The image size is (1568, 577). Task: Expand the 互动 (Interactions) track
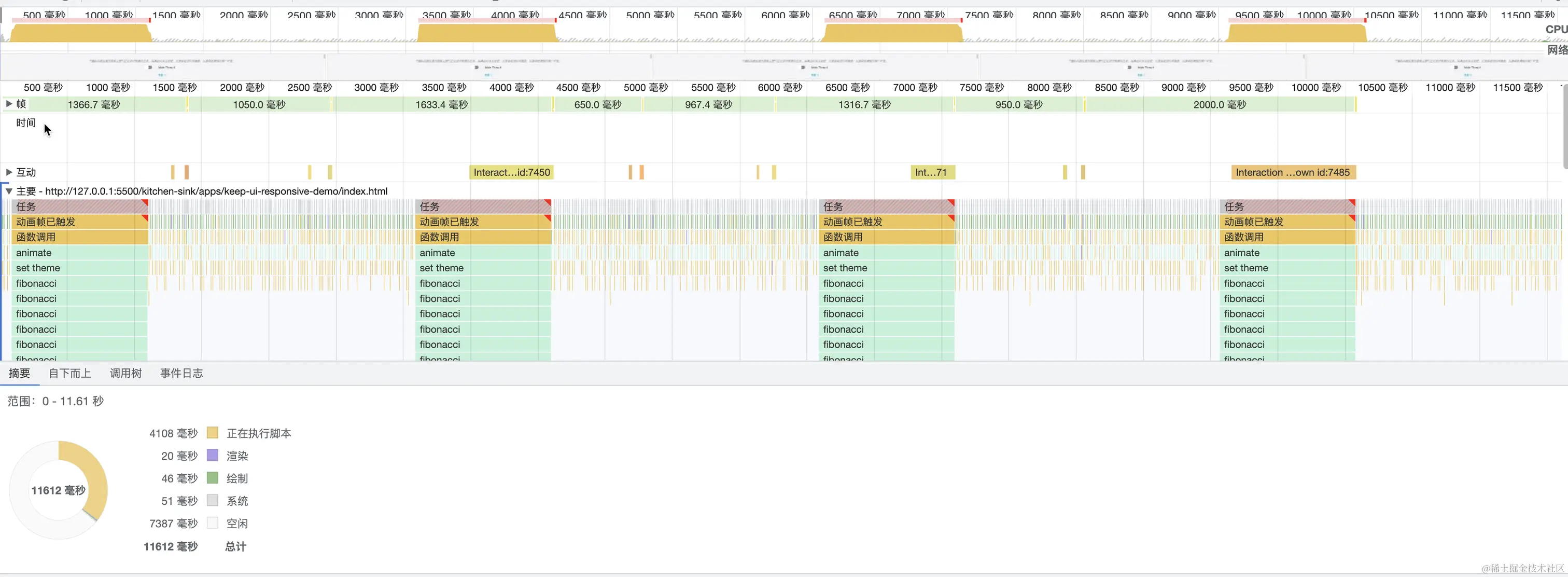[x=9, y=172]
